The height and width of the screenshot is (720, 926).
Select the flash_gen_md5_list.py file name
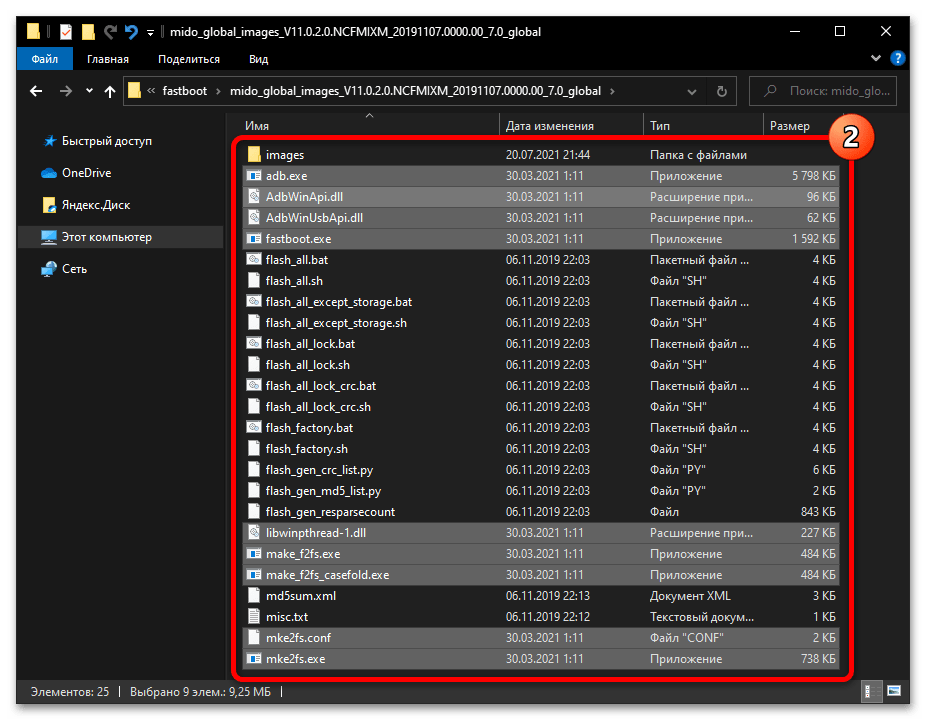click(324, 491)
